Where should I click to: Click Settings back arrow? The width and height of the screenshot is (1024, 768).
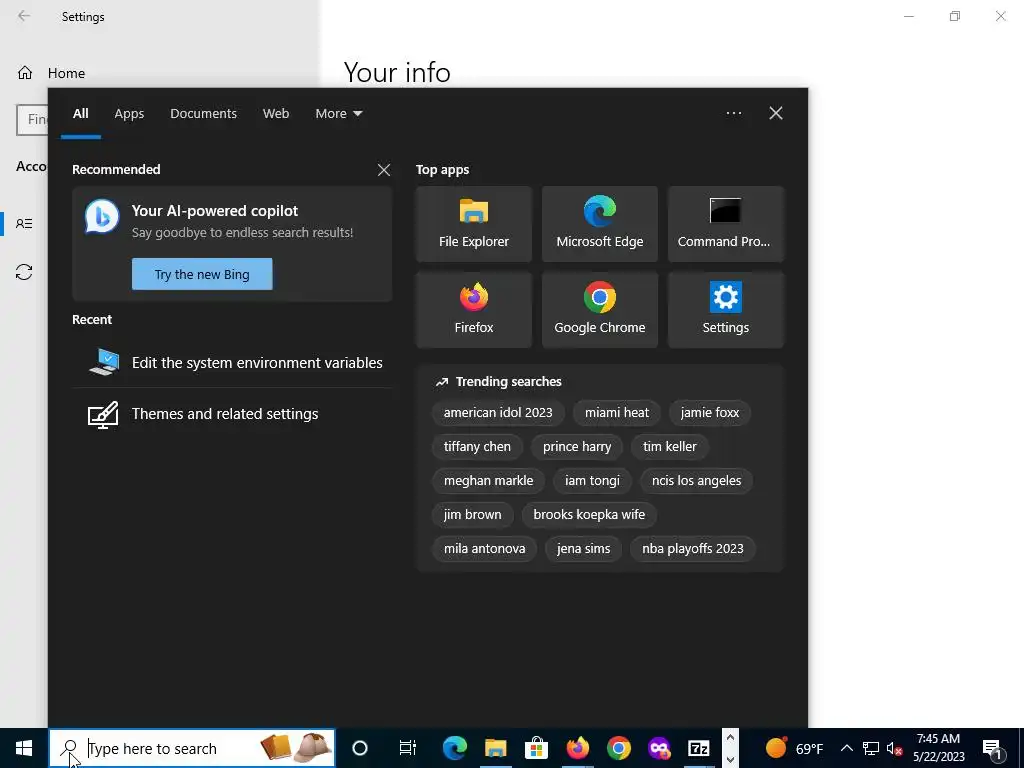tap(24, 16)
